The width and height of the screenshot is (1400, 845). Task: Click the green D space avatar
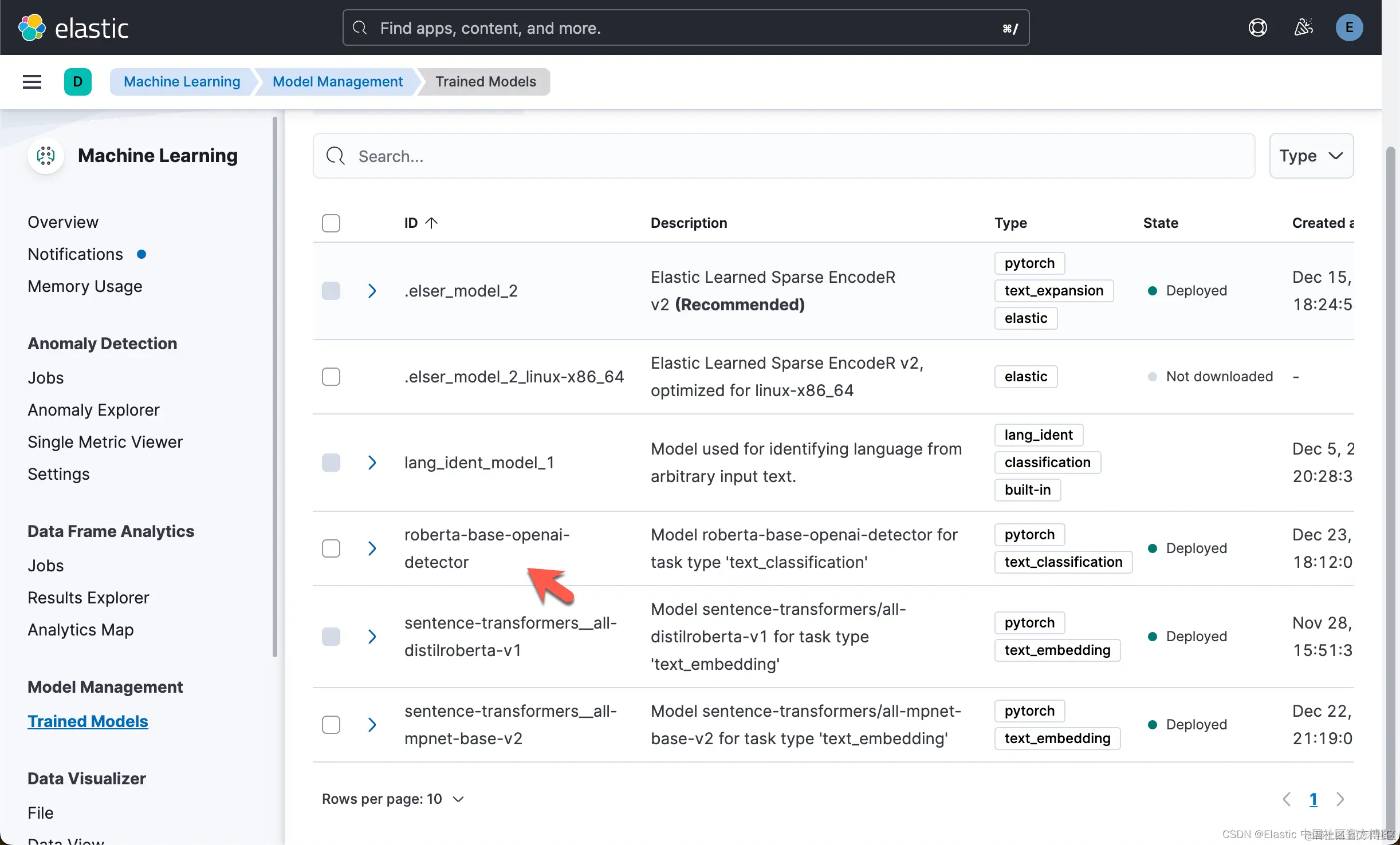[77, 82]
